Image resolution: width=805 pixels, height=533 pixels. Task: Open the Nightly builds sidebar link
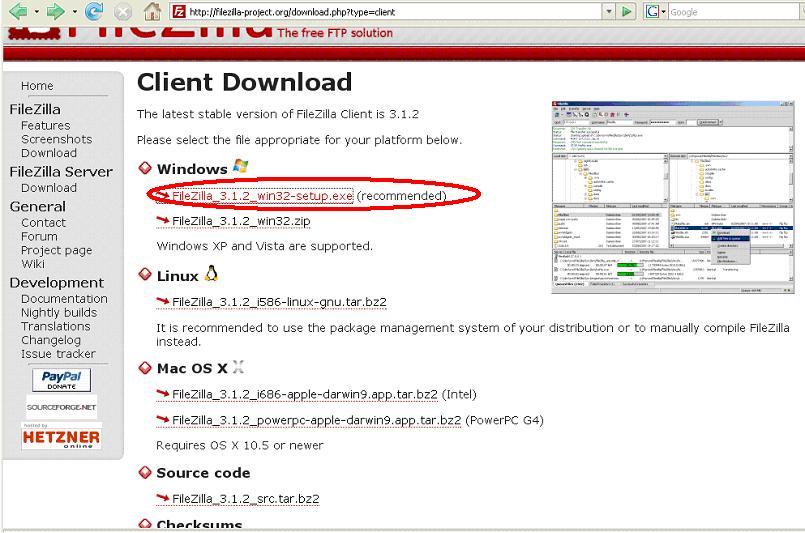[x=59, y=313]
